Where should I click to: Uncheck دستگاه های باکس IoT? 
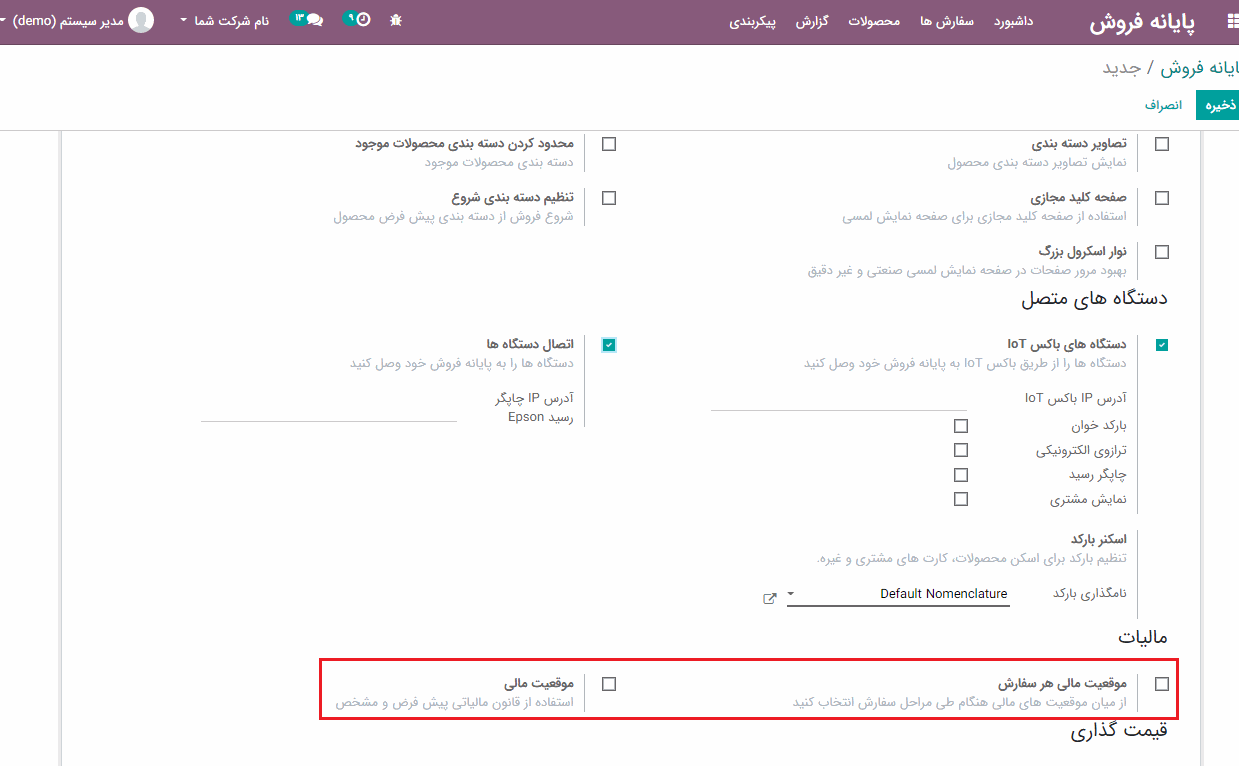1161,345
